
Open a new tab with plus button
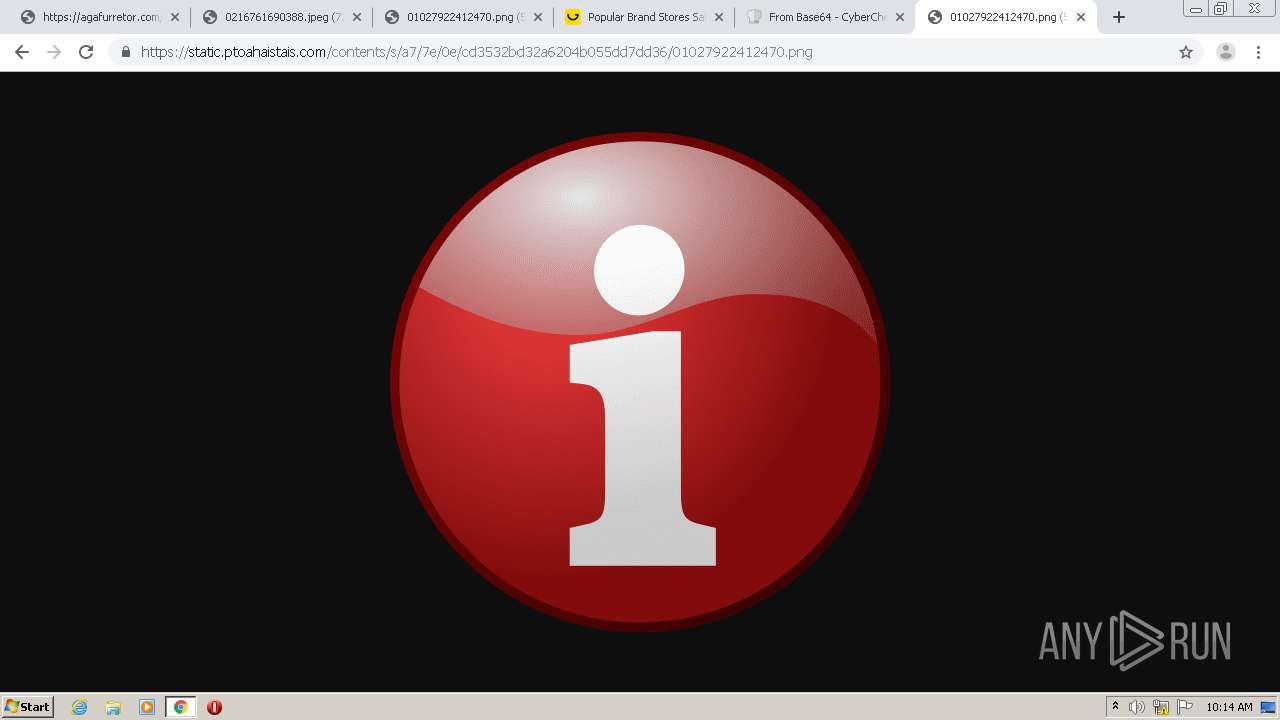pos(1119,17)
